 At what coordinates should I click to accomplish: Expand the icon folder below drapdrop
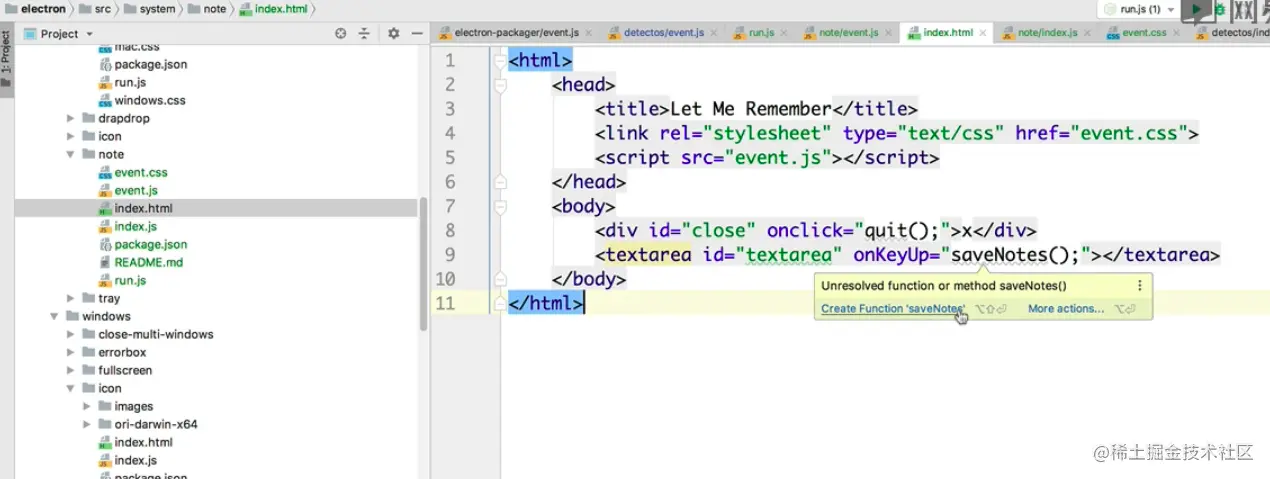coord(71,136)
